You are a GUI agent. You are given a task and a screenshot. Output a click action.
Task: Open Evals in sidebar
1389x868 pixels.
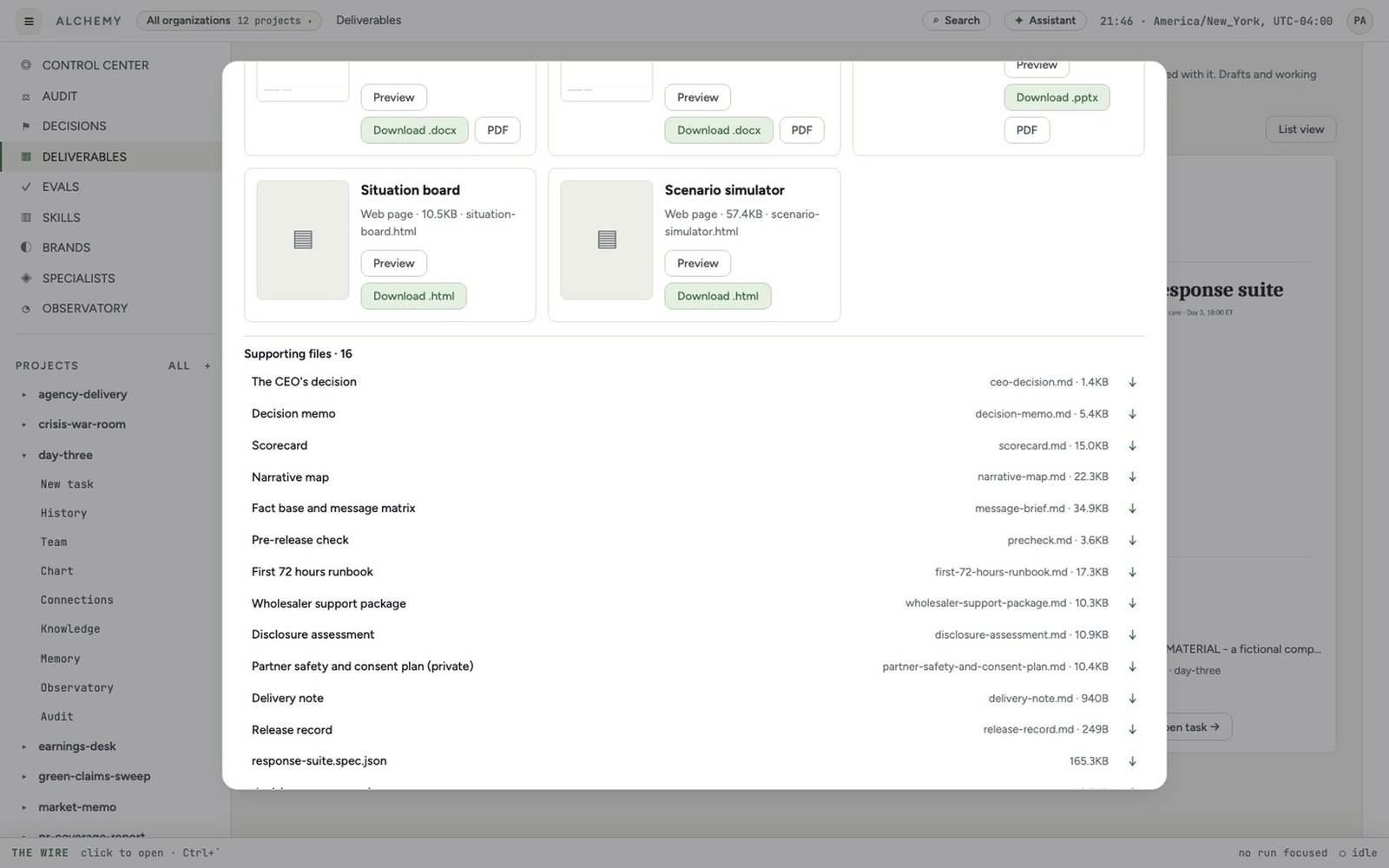(x=61, y=187)
